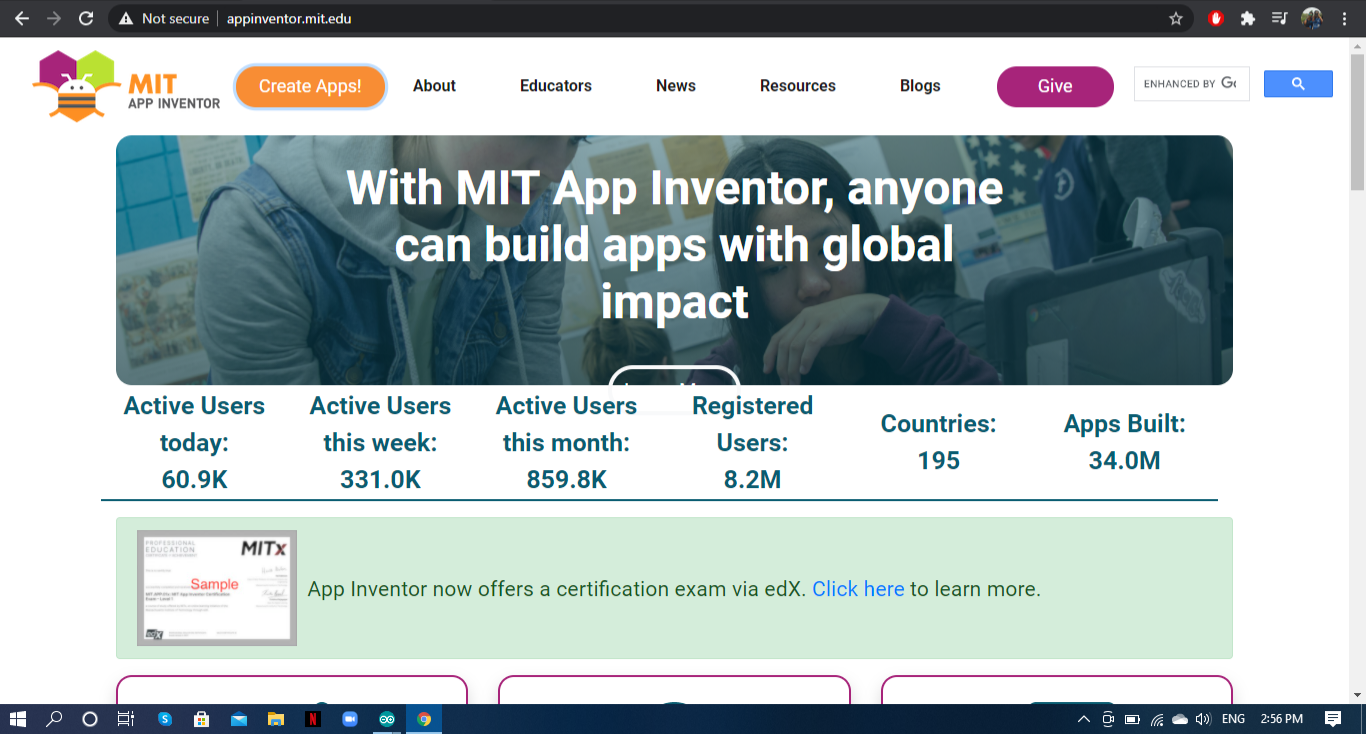The image size is (1366, 734).
Task: Launch Netflix from the taskbar
Action: 313,718
